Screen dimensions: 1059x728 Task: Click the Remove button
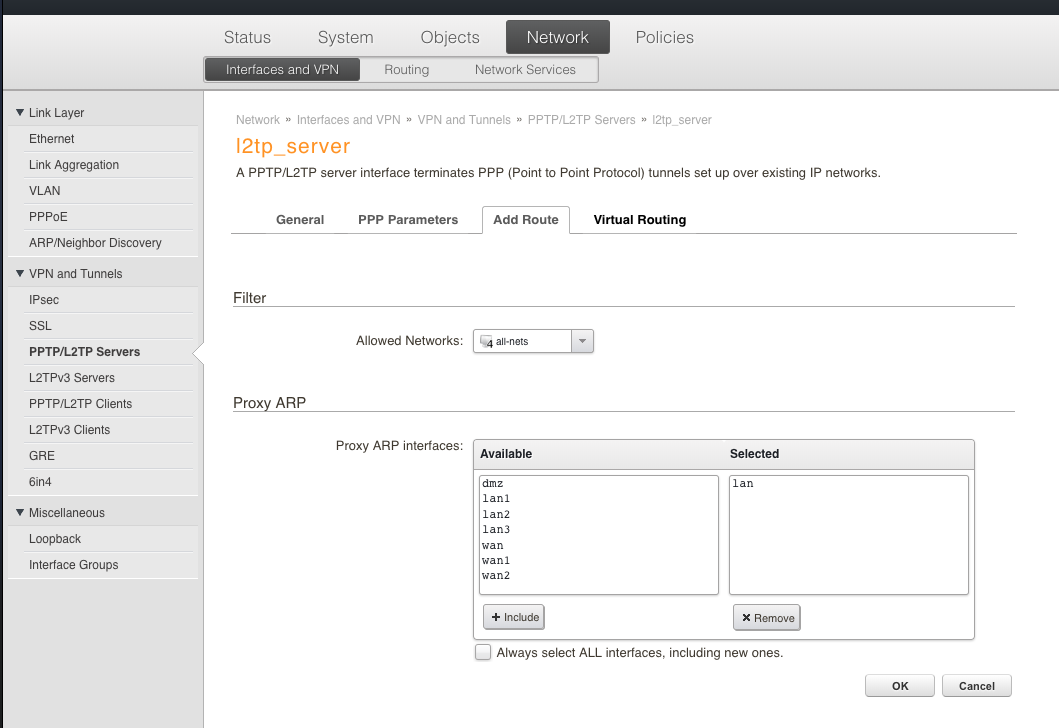click(x=766, y=618)
